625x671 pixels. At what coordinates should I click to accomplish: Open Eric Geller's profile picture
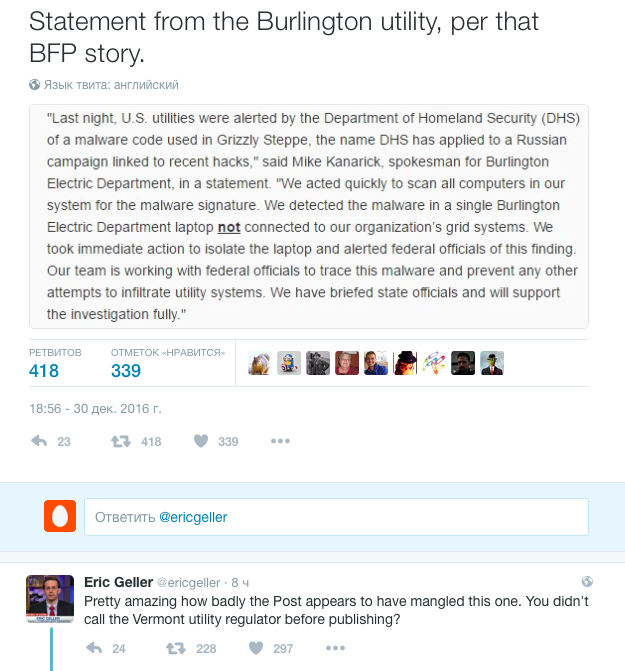pyautogui.click(x=49, y=598)
